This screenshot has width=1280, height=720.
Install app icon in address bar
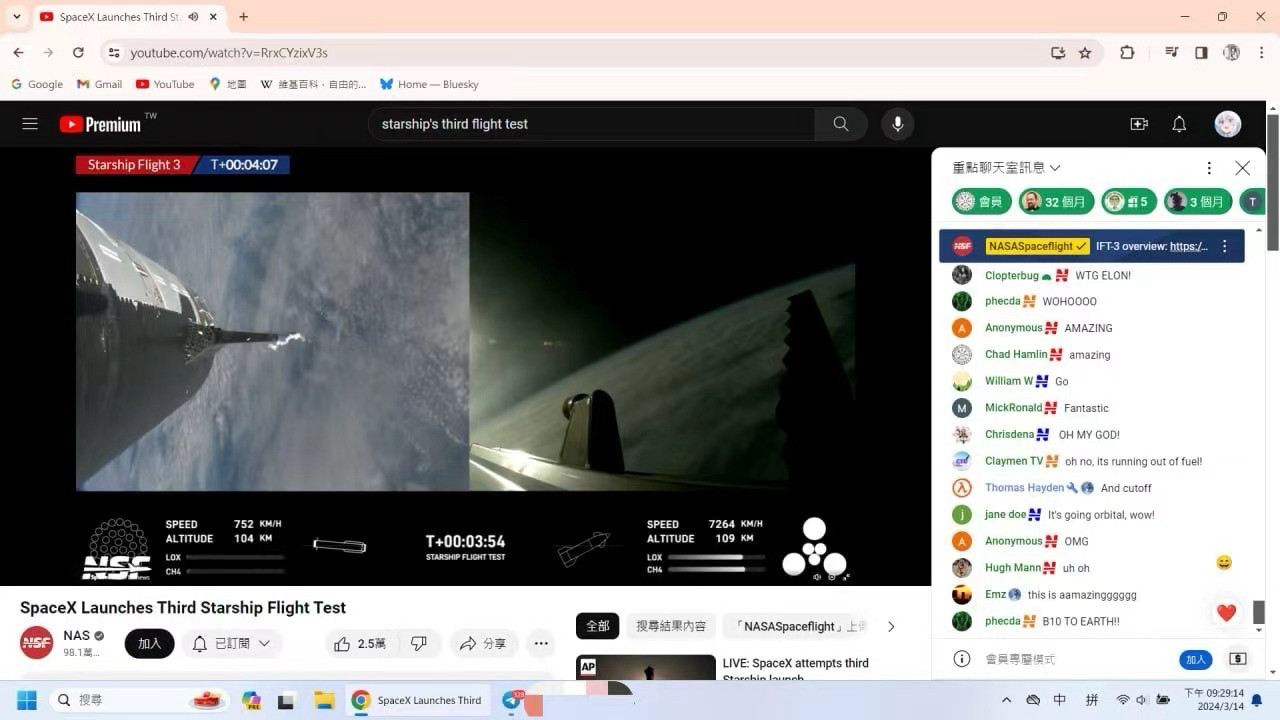(1058, 52)
